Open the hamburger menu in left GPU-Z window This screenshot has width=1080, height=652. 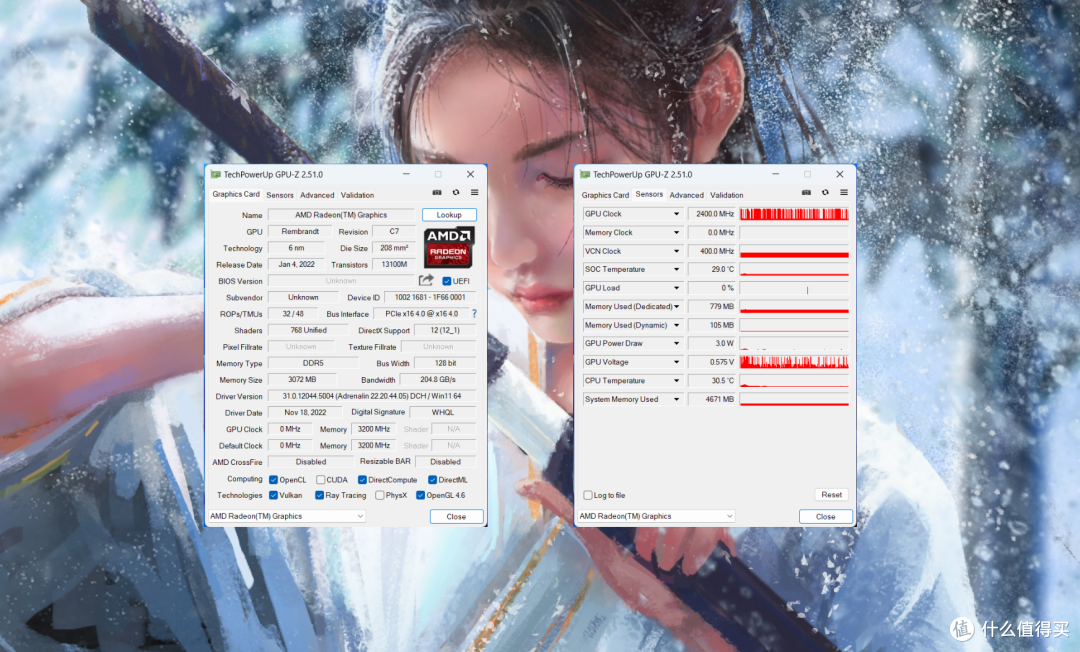click(x=475, y=193)
